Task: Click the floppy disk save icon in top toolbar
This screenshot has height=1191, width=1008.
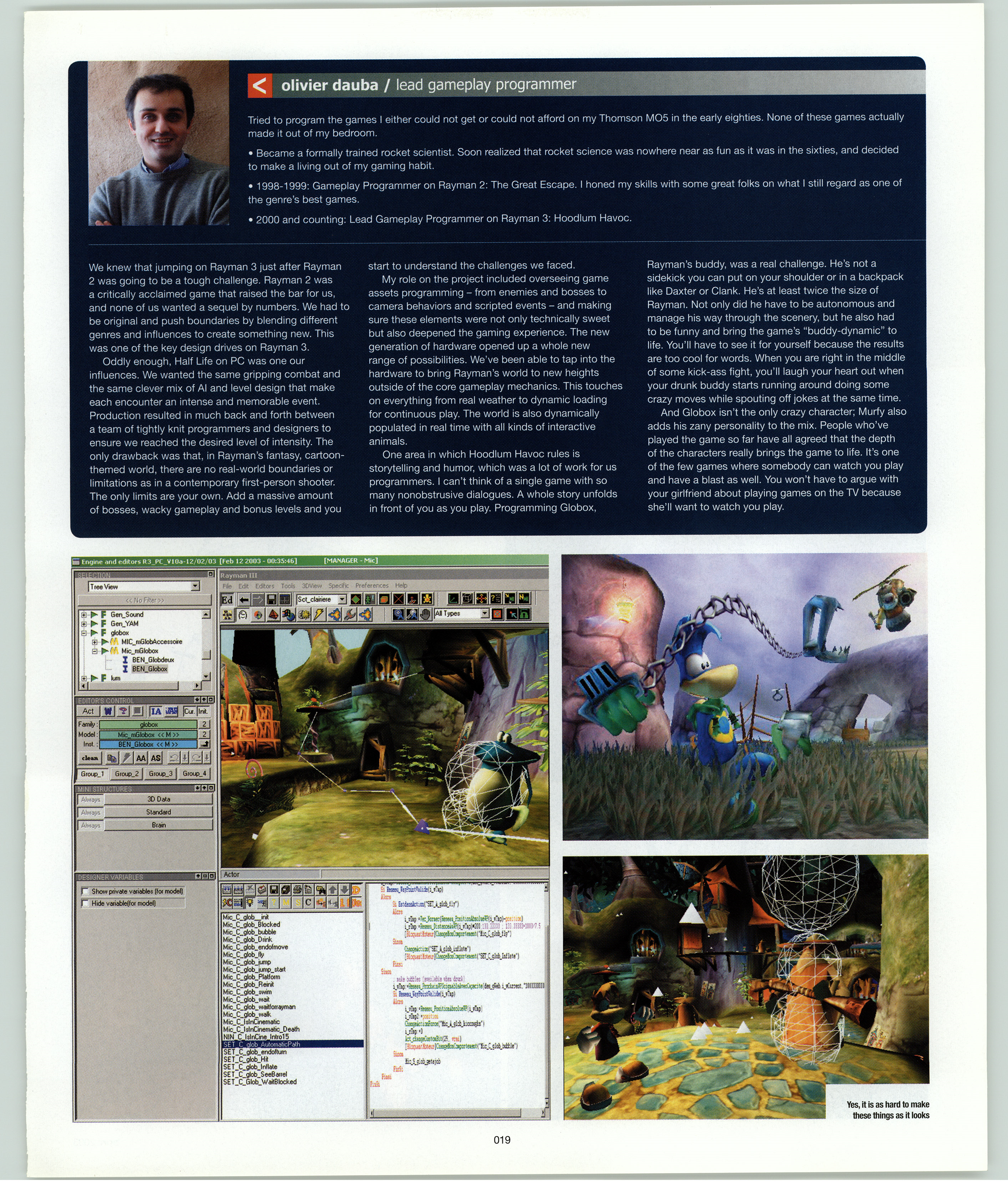Action: click(272, 599)
